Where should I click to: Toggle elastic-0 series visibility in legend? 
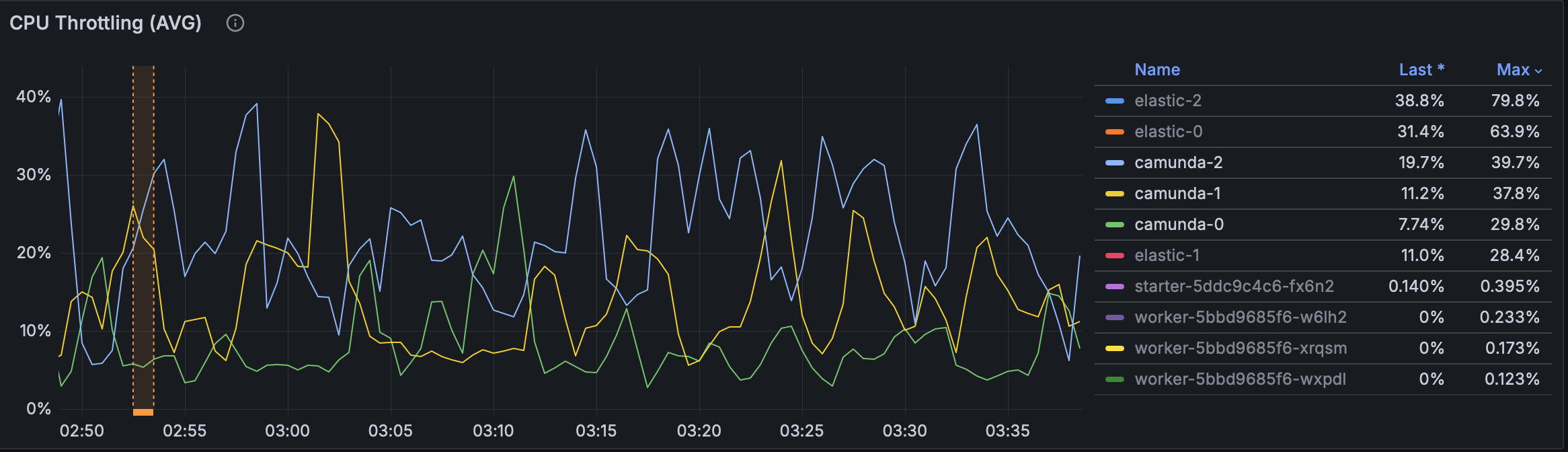(x=1168, y=132)
